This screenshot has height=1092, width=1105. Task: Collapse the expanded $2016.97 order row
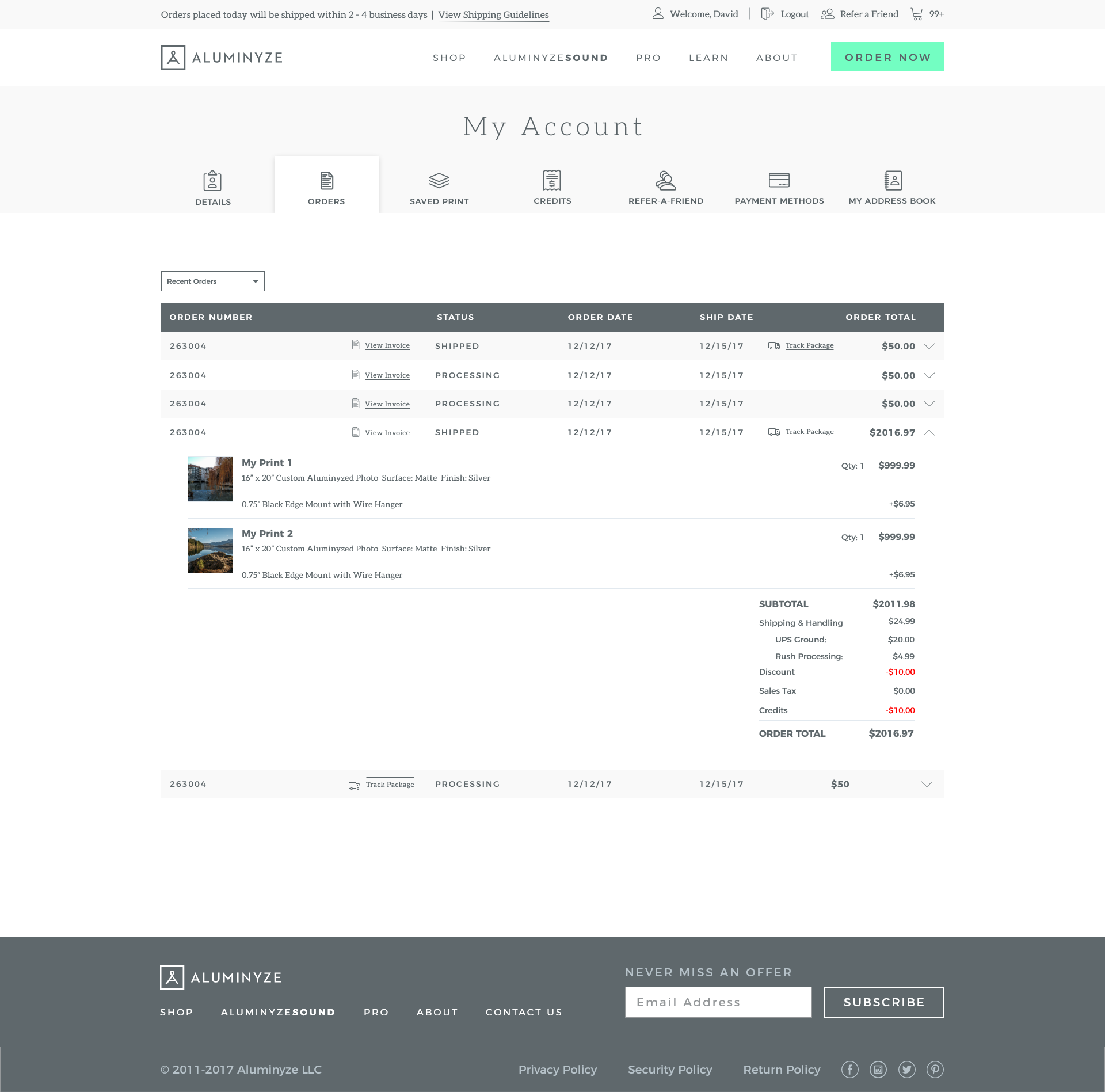tap(928, 432)
